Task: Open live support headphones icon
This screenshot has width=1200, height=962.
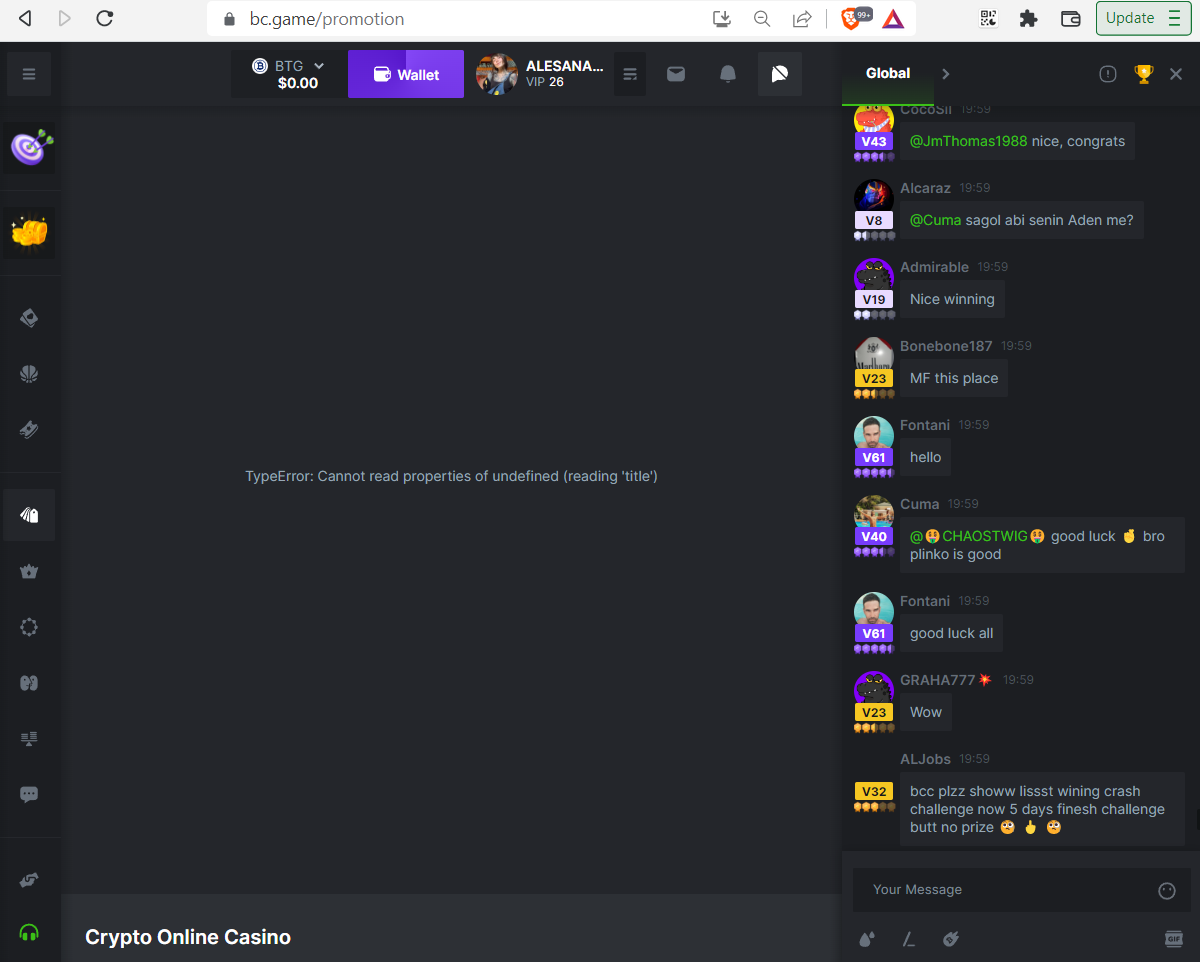Action: pyautogui.click(x=29, y=933)
